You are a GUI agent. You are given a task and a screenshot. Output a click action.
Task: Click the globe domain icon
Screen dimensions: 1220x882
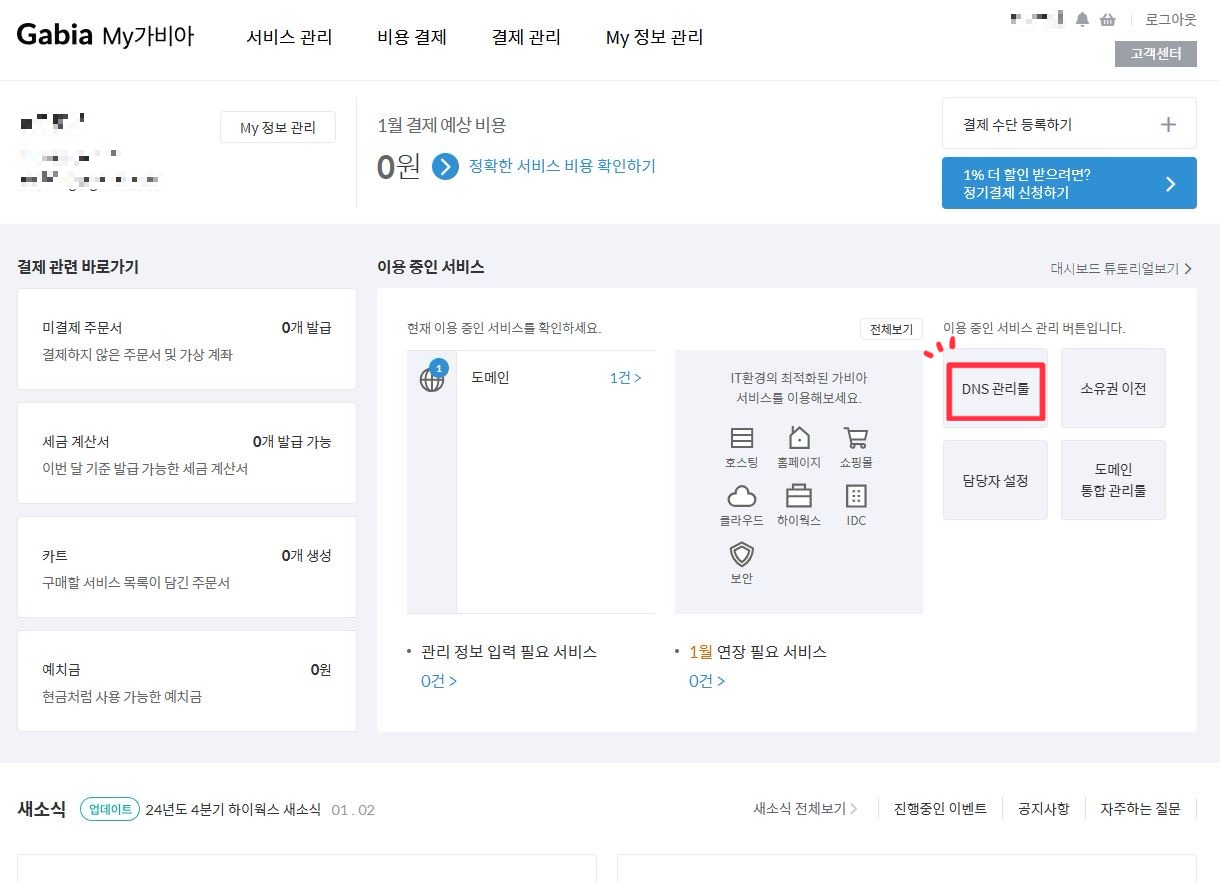click(432, 378)
